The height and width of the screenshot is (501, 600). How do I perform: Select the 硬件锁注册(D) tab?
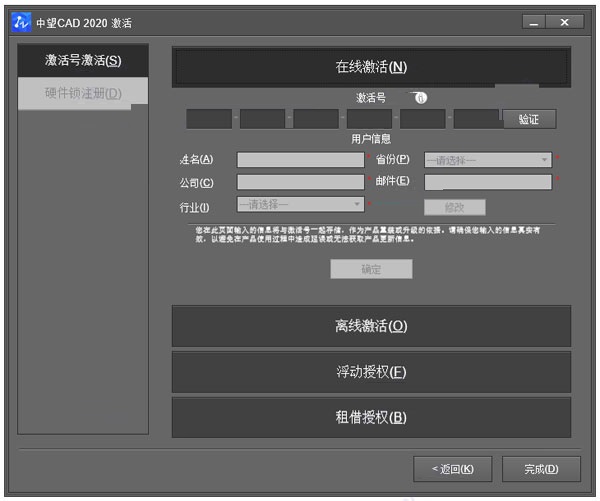[x=83, y=93]
